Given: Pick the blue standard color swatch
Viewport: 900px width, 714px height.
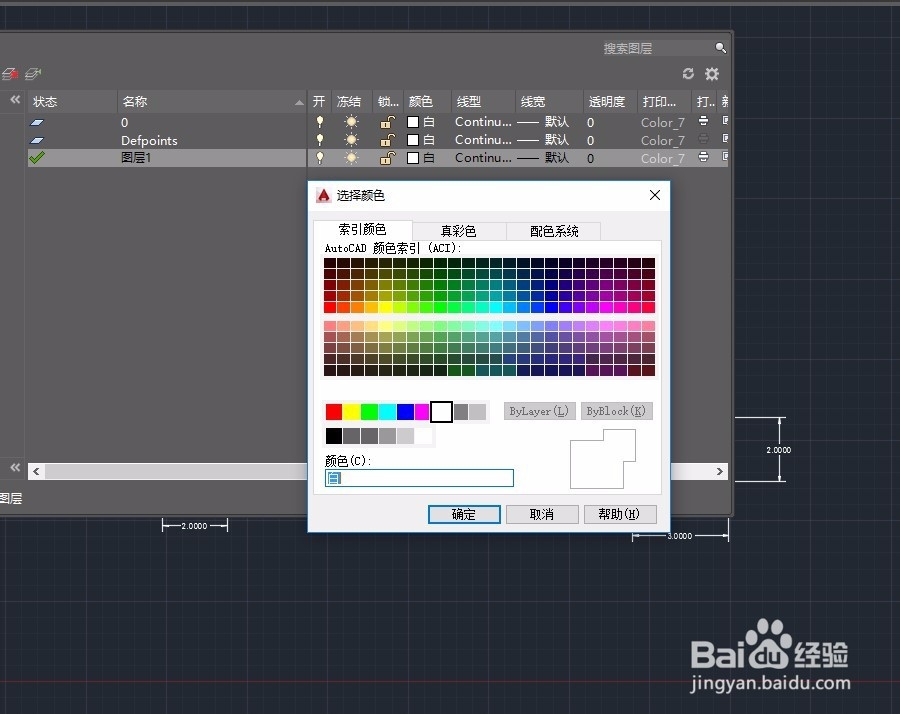Looking at the screenshot, I should 405,412.
